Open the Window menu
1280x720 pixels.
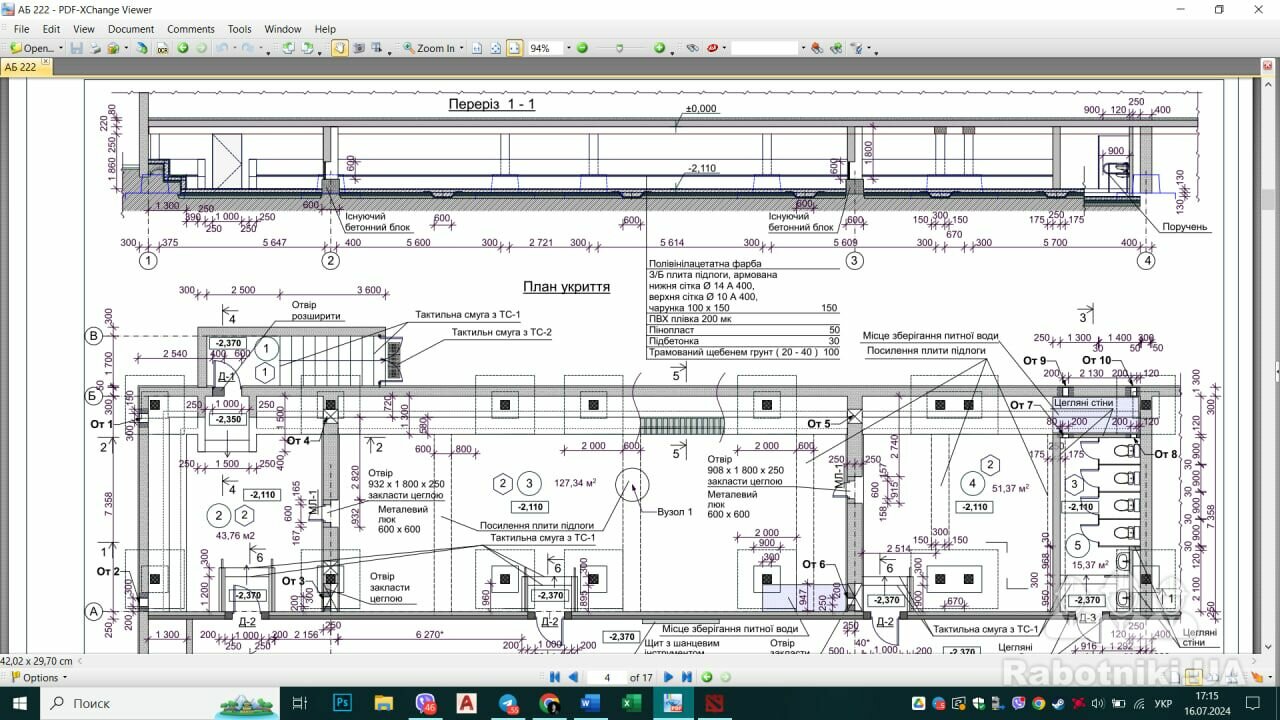283,29
